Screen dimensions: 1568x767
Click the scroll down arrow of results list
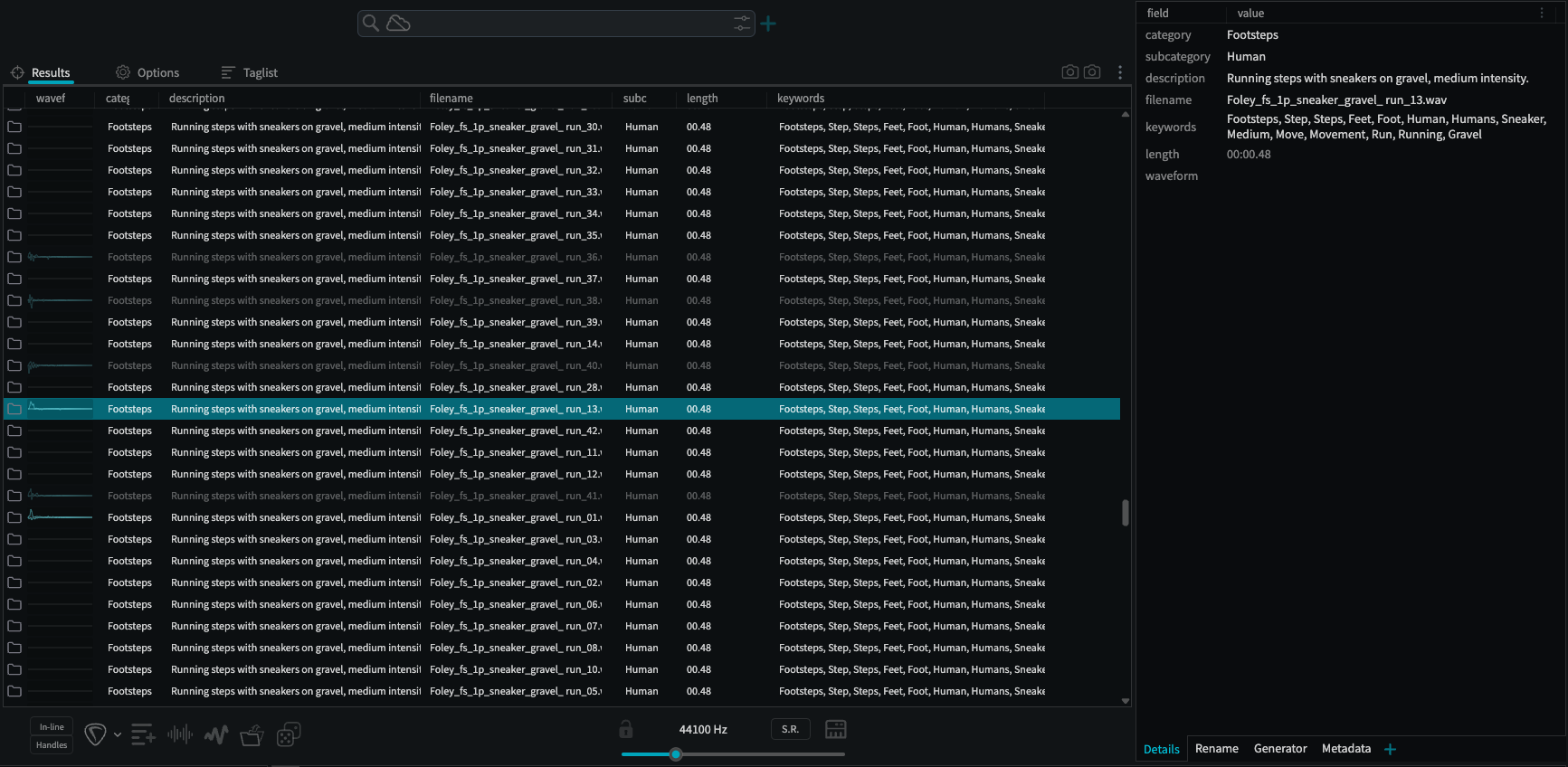click(x=1126, y=701)
